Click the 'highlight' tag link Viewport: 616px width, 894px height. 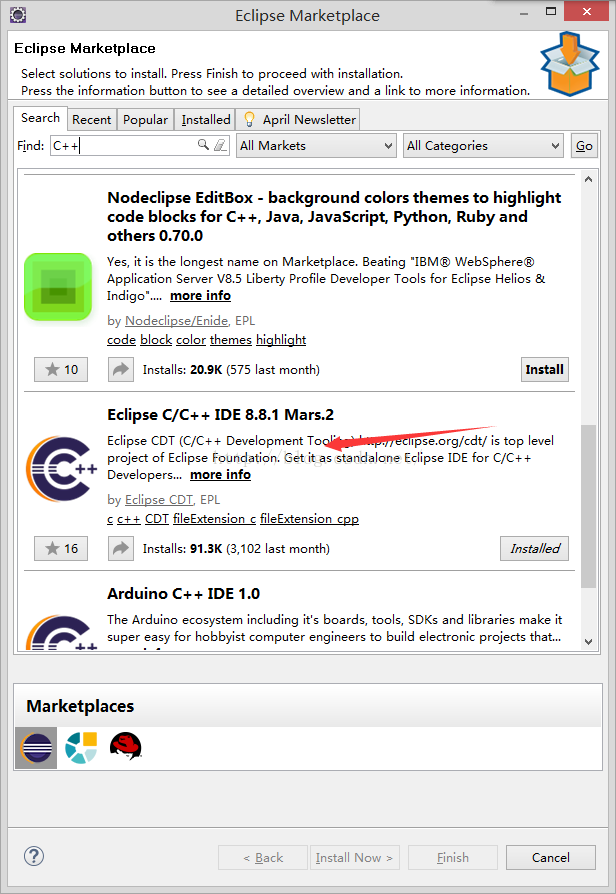coord(281,340)
